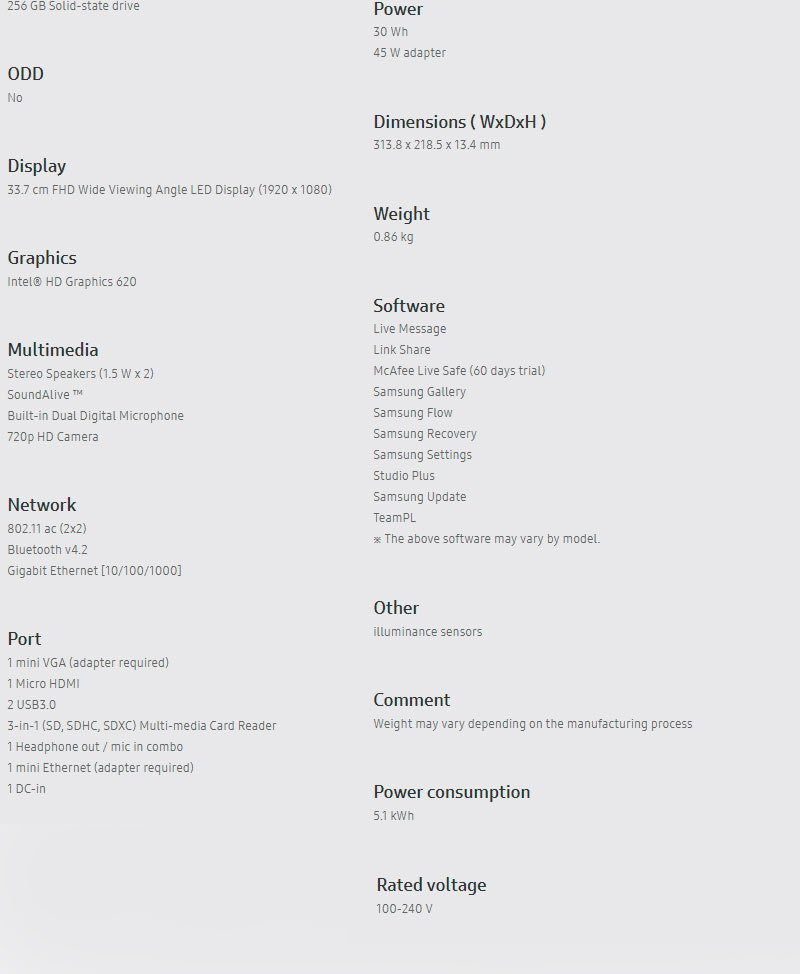Select the Graphics heading
Image resolution: width=800 pixels, height=974 pixels.
click(42, 258)
